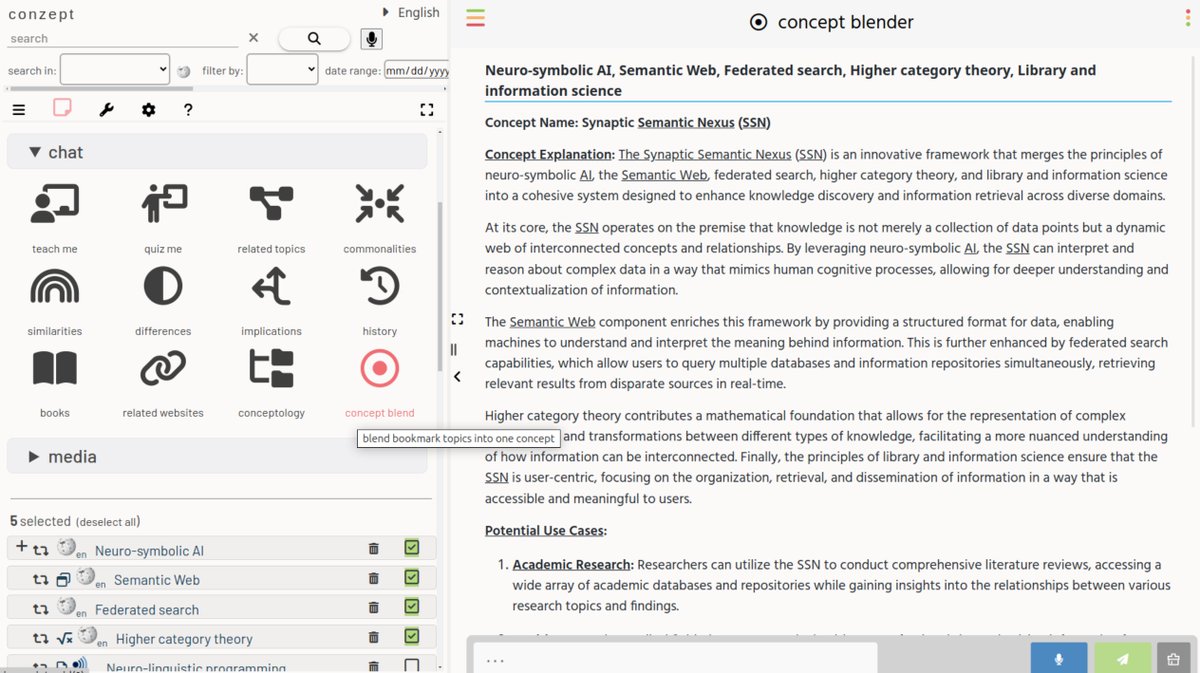Click the gray basket button in chat bar
The image size is (1200, 673).
click(1174, 659)
